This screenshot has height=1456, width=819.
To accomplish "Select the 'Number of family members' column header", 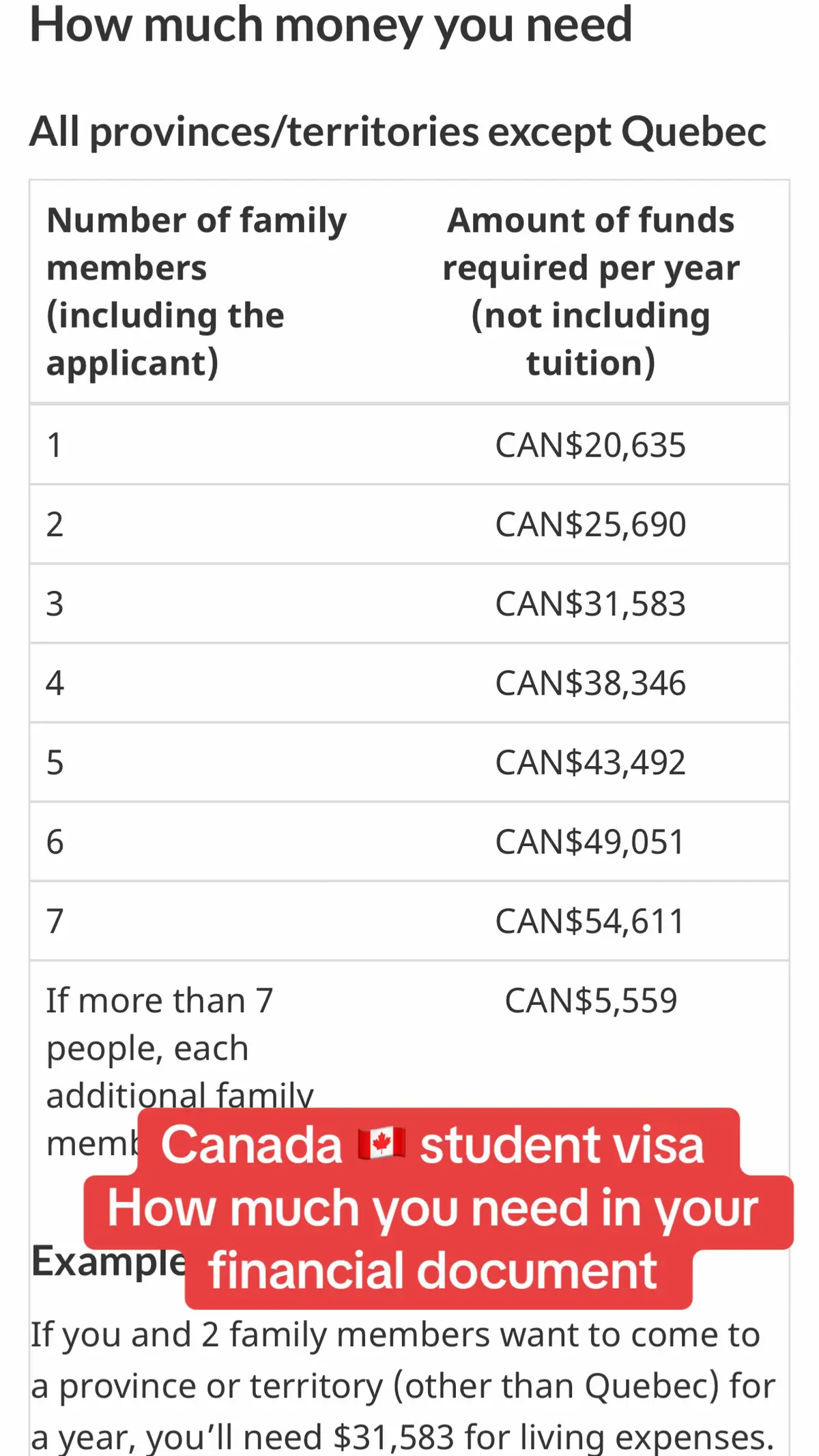I will click(x=197, y=291).
